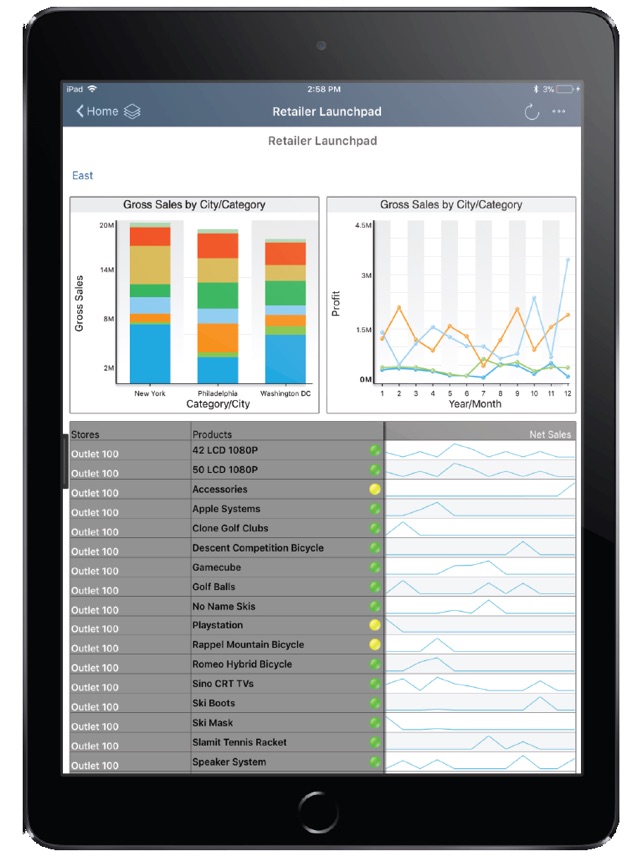
Task: Open the more options ellipsis
Action: coord(558,111)
